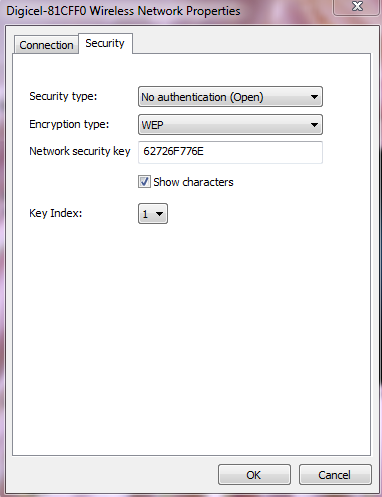Click the Encryption type label
Image resolution: width=382 pixels, height=497 pixels.
69,124
